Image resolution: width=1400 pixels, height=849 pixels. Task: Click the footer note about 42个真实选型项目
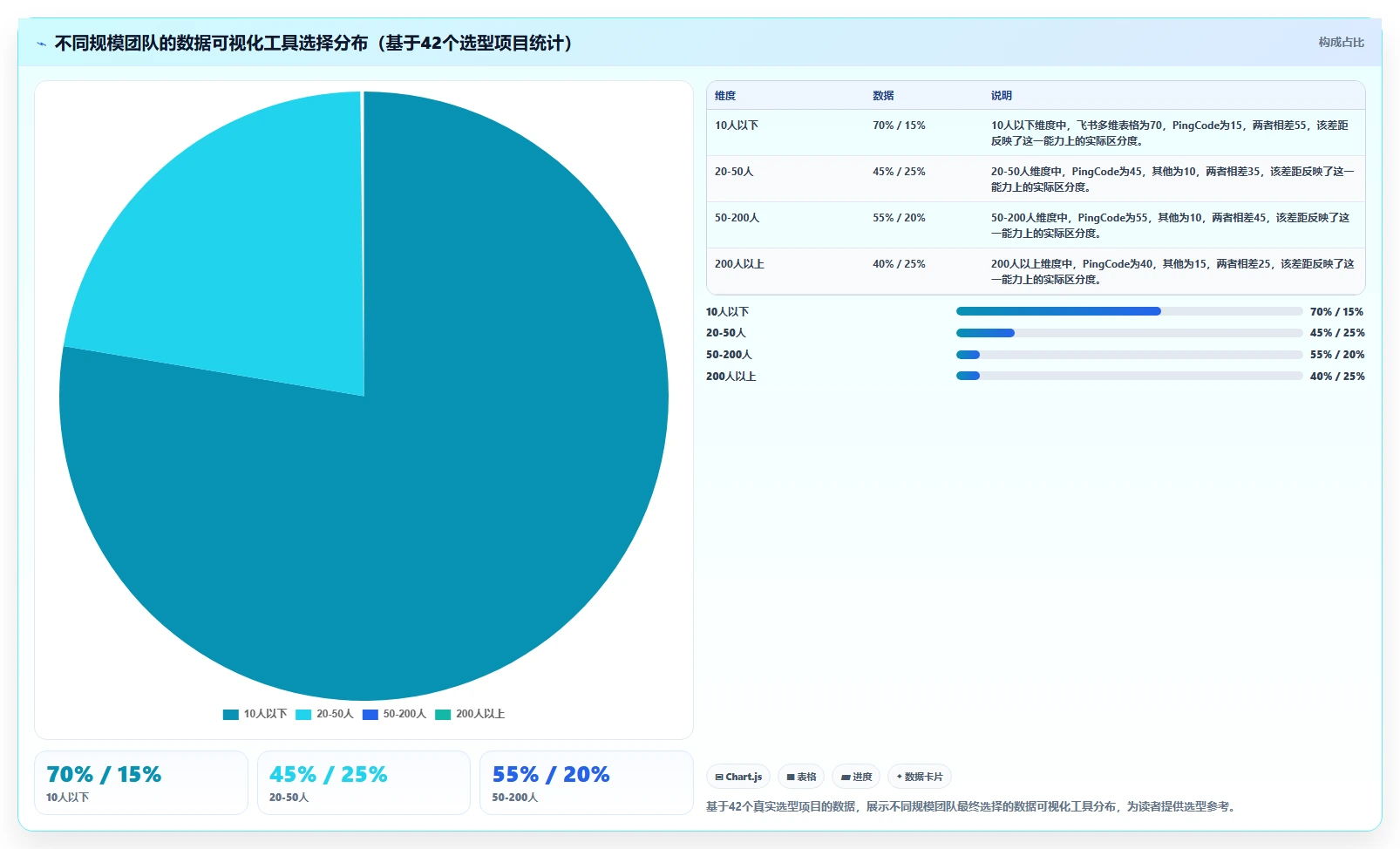[x=972, y=806]
